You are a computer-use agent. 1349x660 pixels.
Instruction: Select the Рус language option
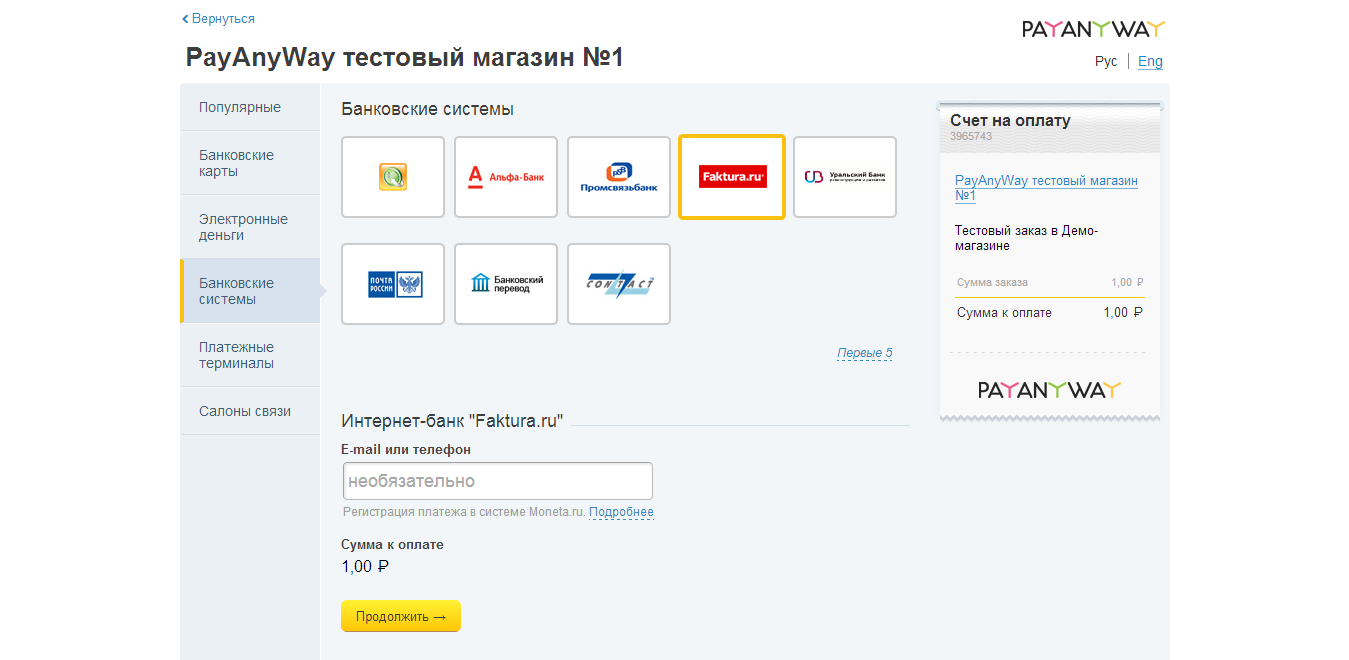click(x=1106, y=61)
